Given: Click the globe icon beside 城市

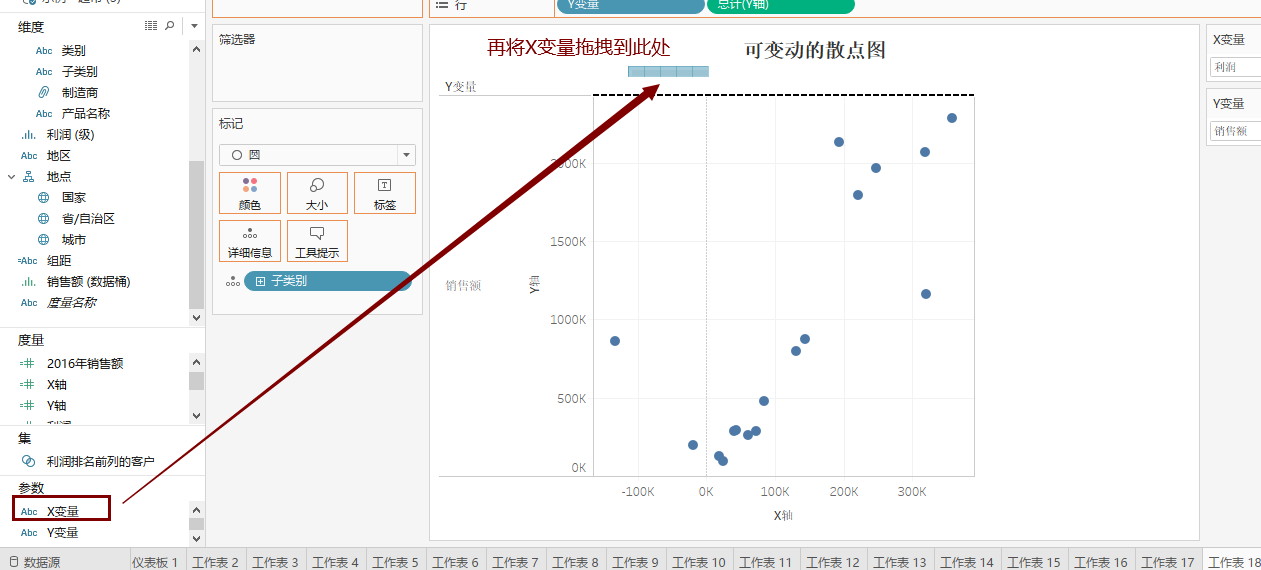Looking at the screenshot, I should click(43, 239).
